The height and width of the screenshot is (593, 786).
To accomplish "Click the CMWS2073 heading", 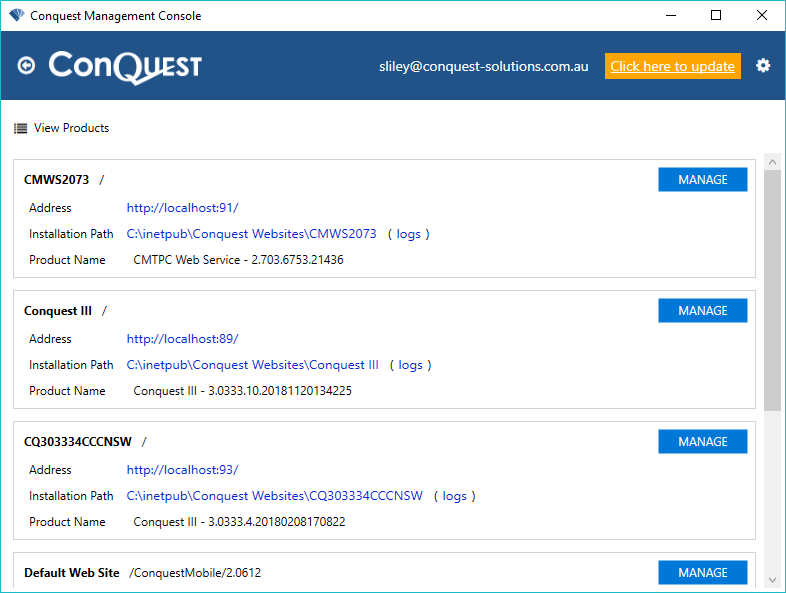I will click(57, 179).
